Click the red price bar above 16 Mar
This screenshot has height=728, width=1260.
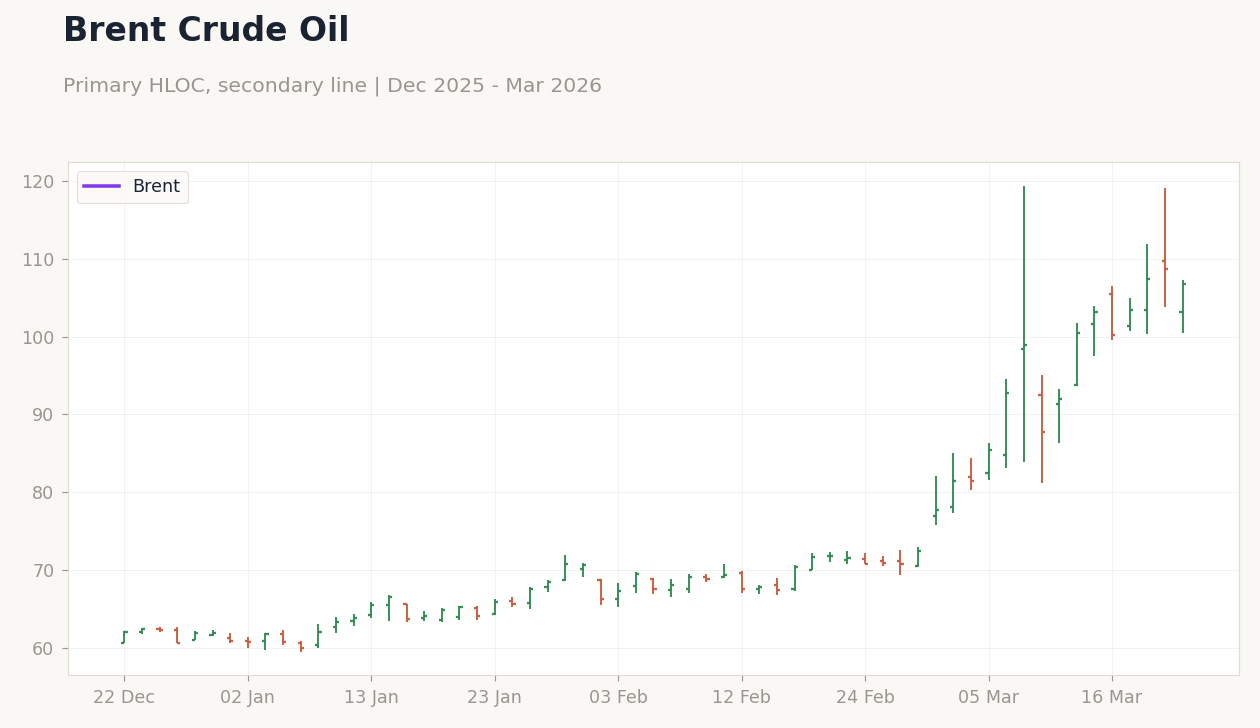tap(1112, 313)
